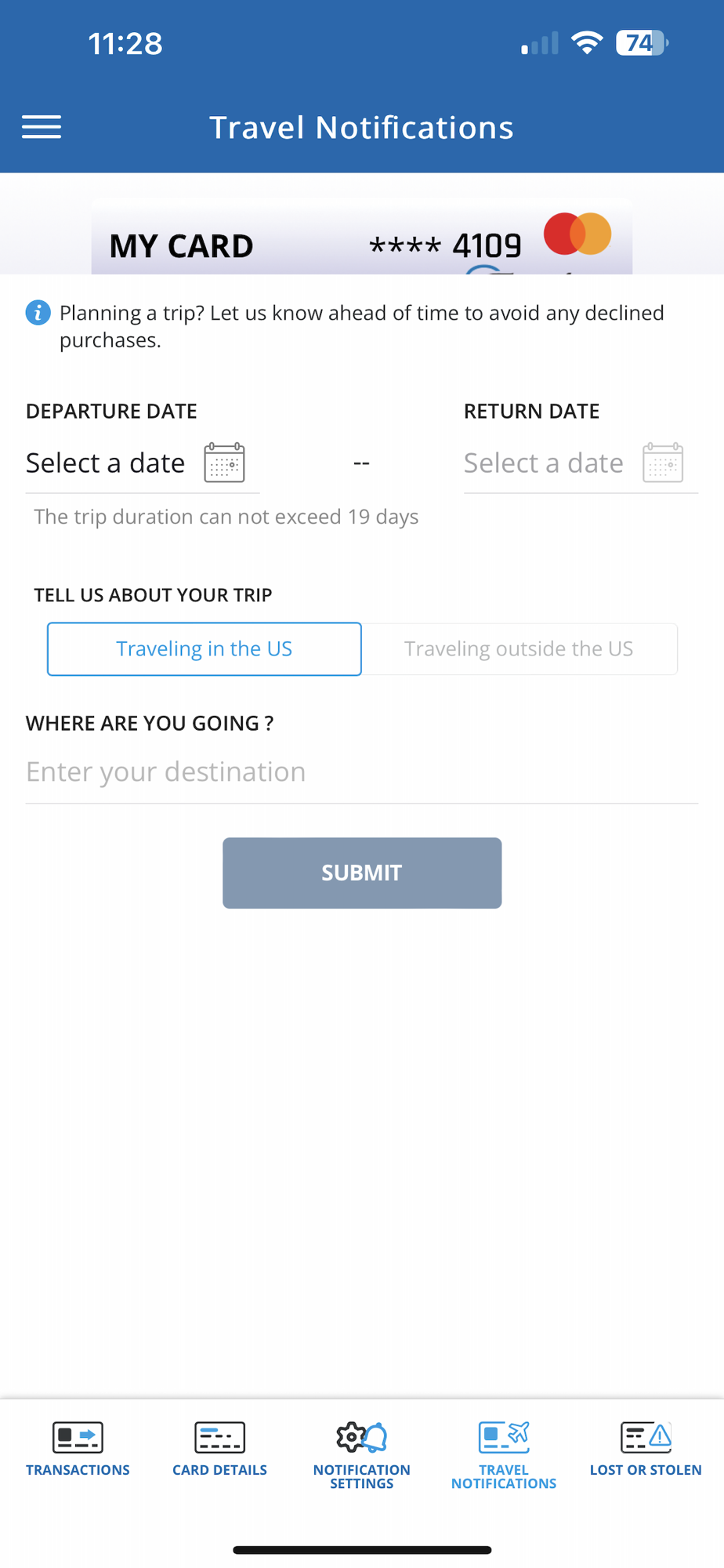Select Traveling in the US option
This screenshot has width=724, height=1568.
[x=205, y=649]
